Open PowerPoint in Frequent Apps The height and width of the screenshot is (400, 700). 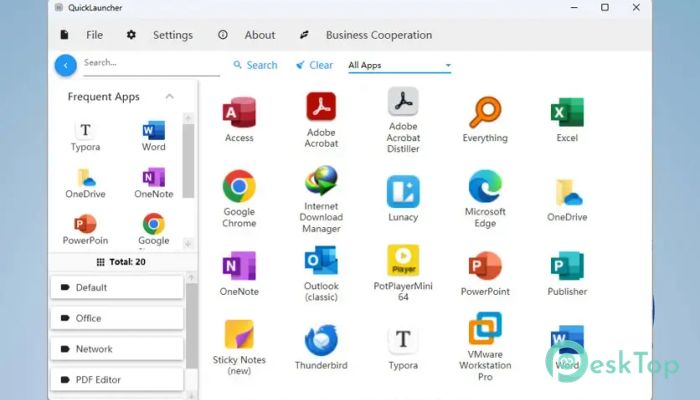tap(85, 230)
